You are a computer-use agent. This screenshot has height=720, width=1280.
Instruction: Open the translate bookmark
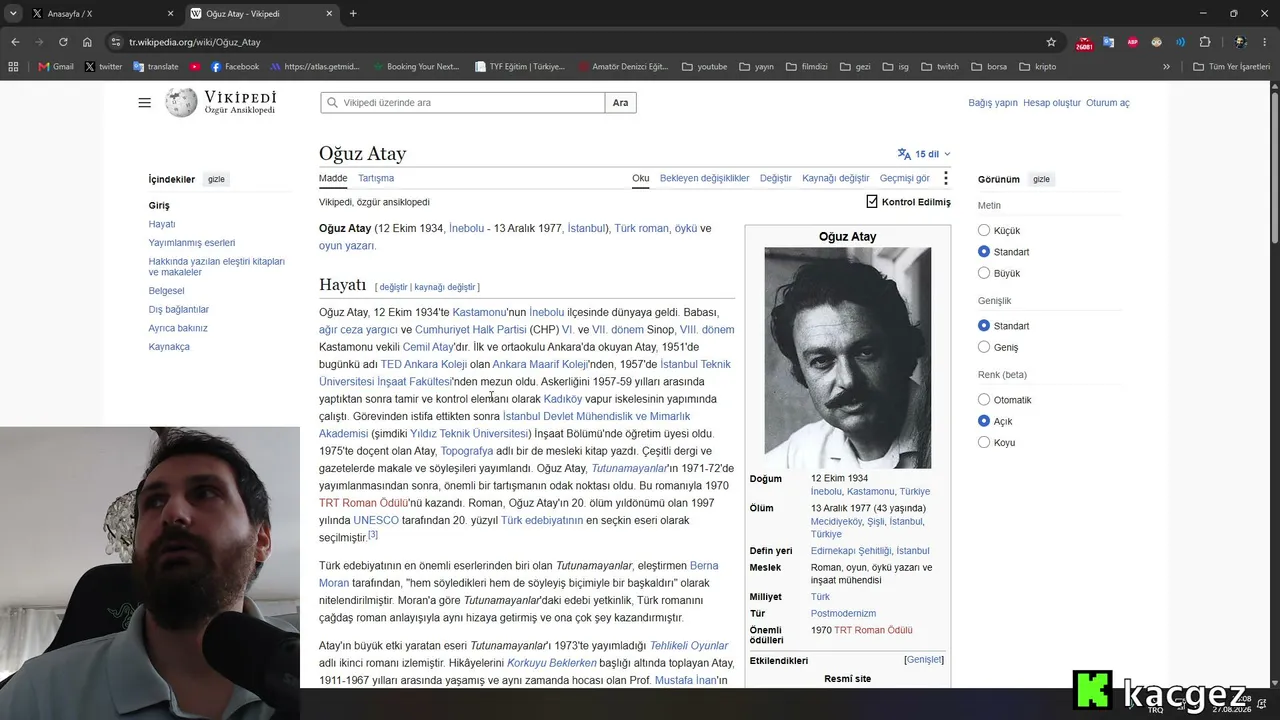155,67
